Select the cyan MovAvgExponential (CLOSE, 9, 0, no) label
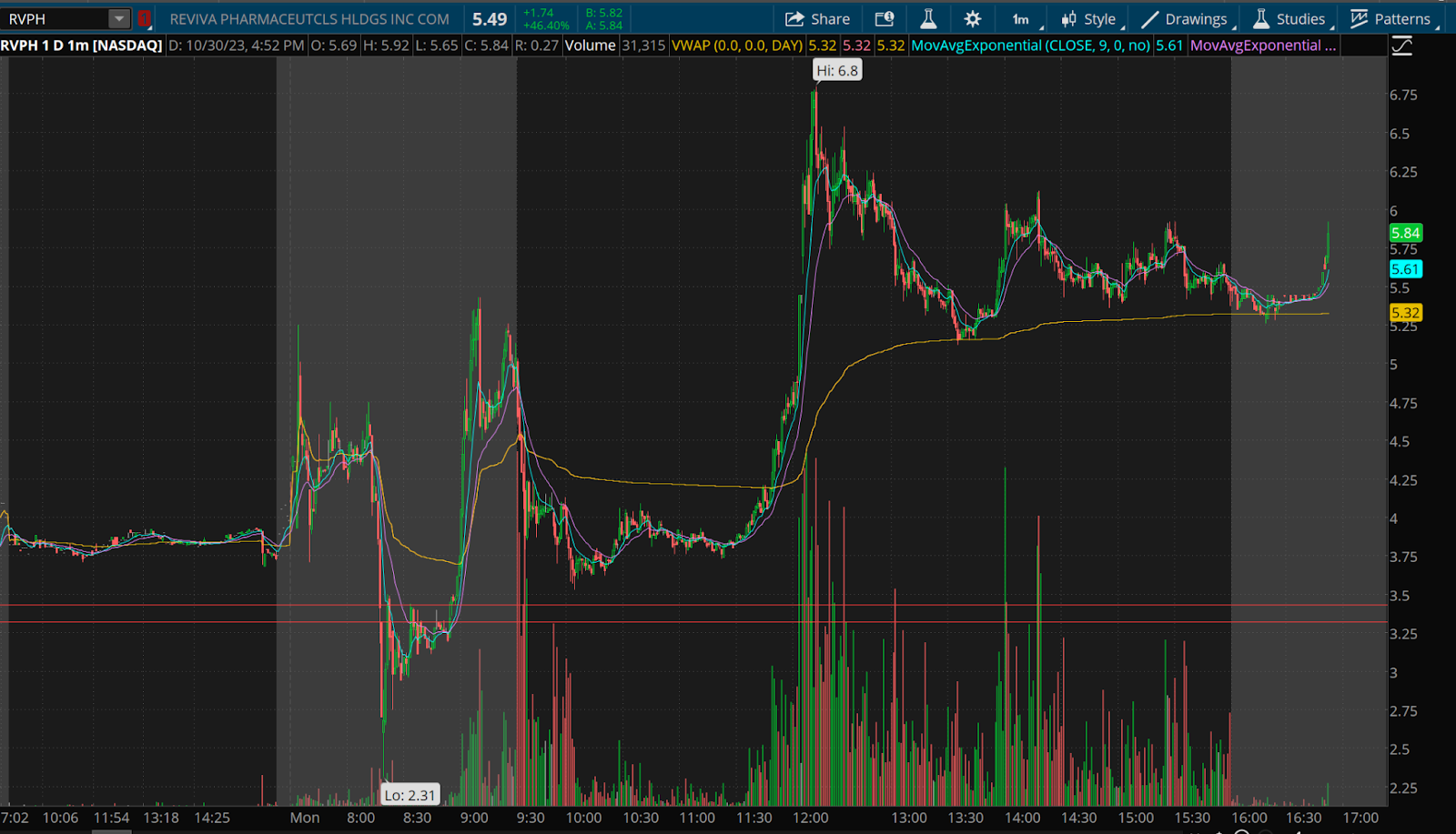 [x=1031, y=45]
